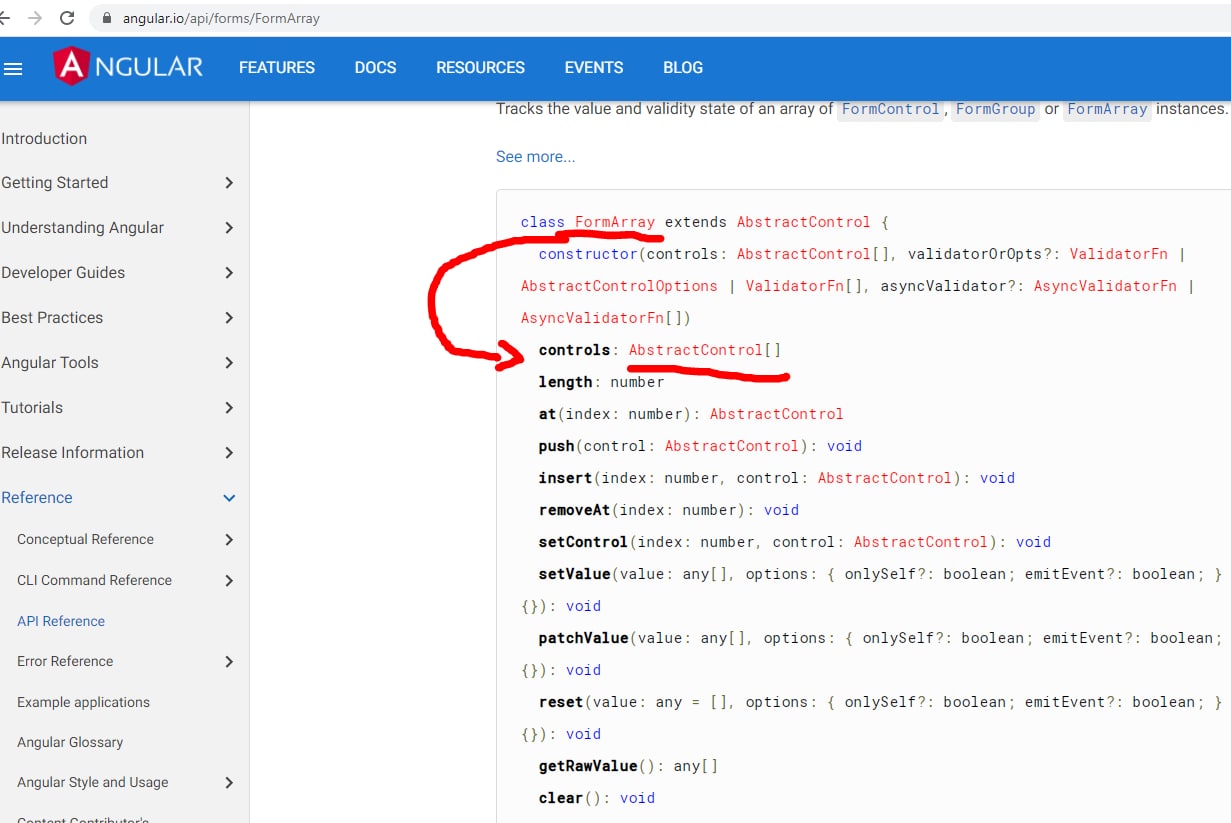This screenshot has width=1231, height=823.
Task: Open Example applications in the sidebar
Action: point(84,703)
